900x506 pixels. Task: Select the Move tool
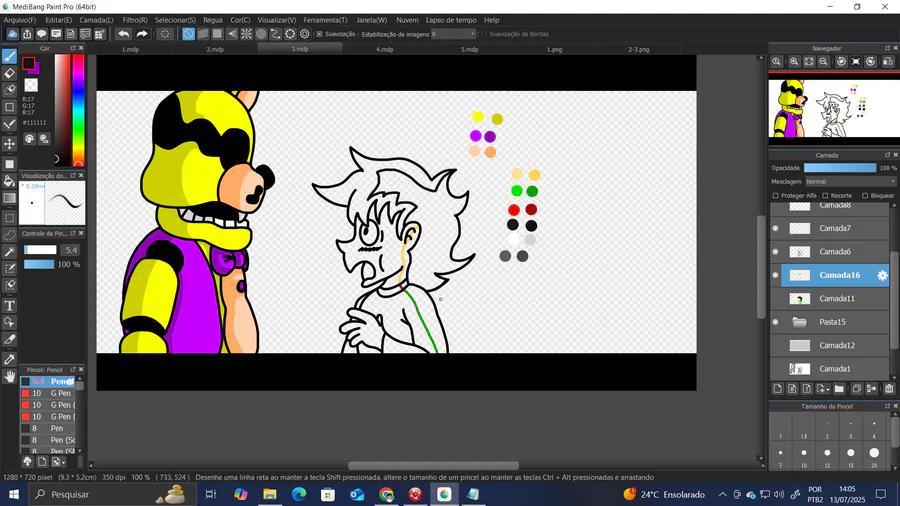pos(9,143)
